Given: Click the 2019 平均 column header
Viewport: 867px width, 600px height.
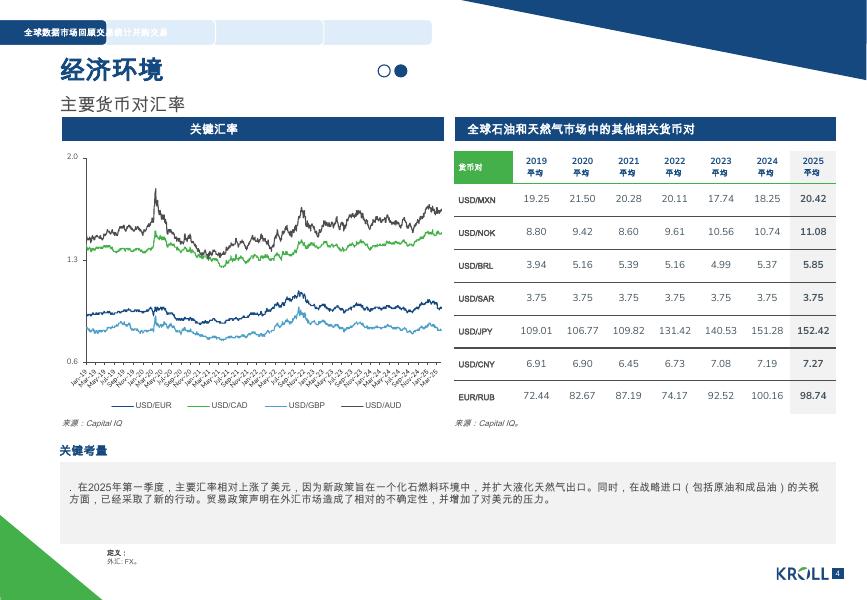Looking at the screenshot, I should 536,166.
